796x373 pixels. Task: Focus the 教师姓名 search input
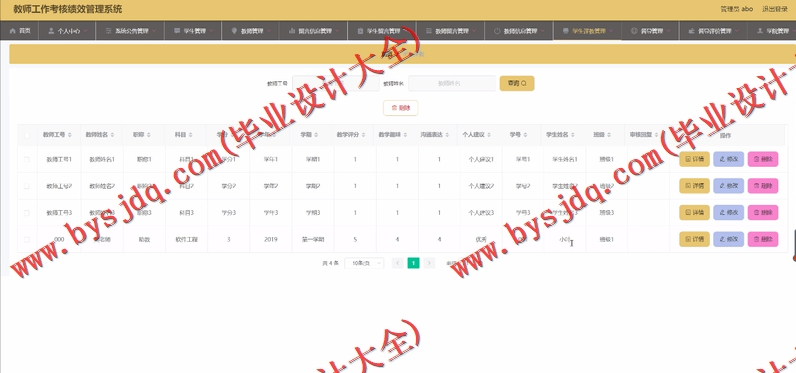(452, 83)
